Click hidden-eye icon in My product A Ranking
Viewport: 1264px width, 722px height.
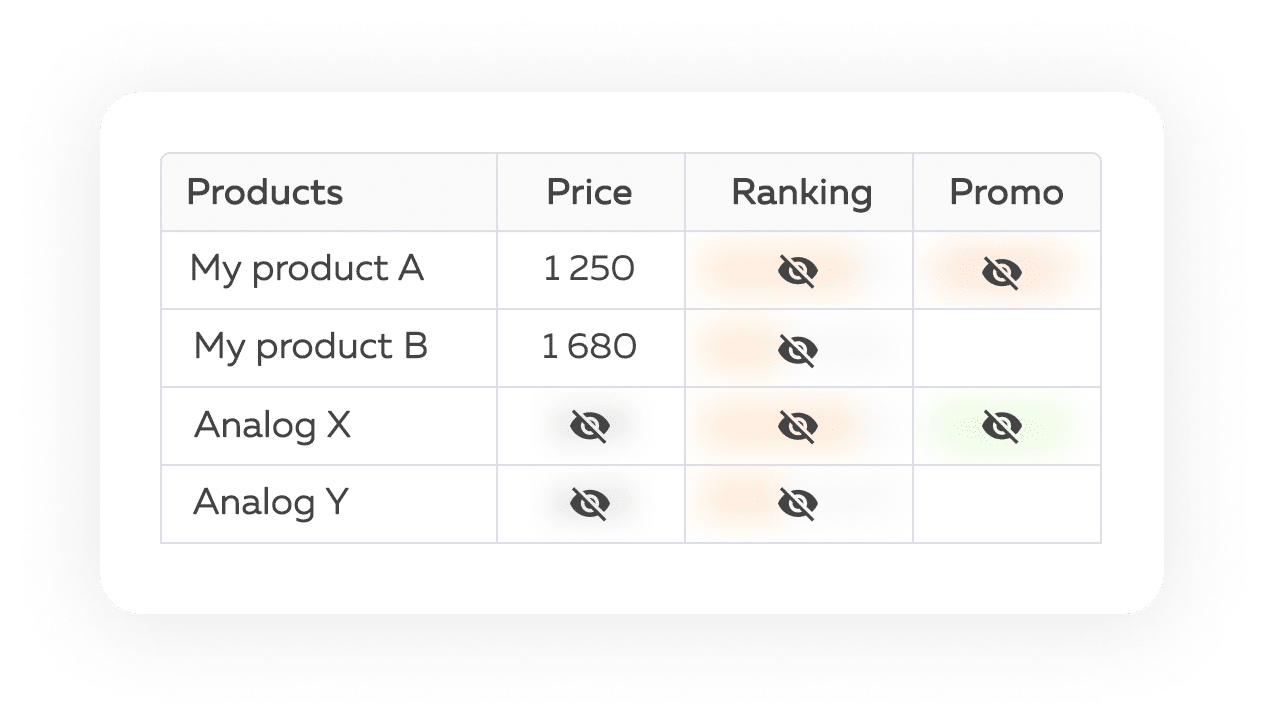(x=798, y=271)
